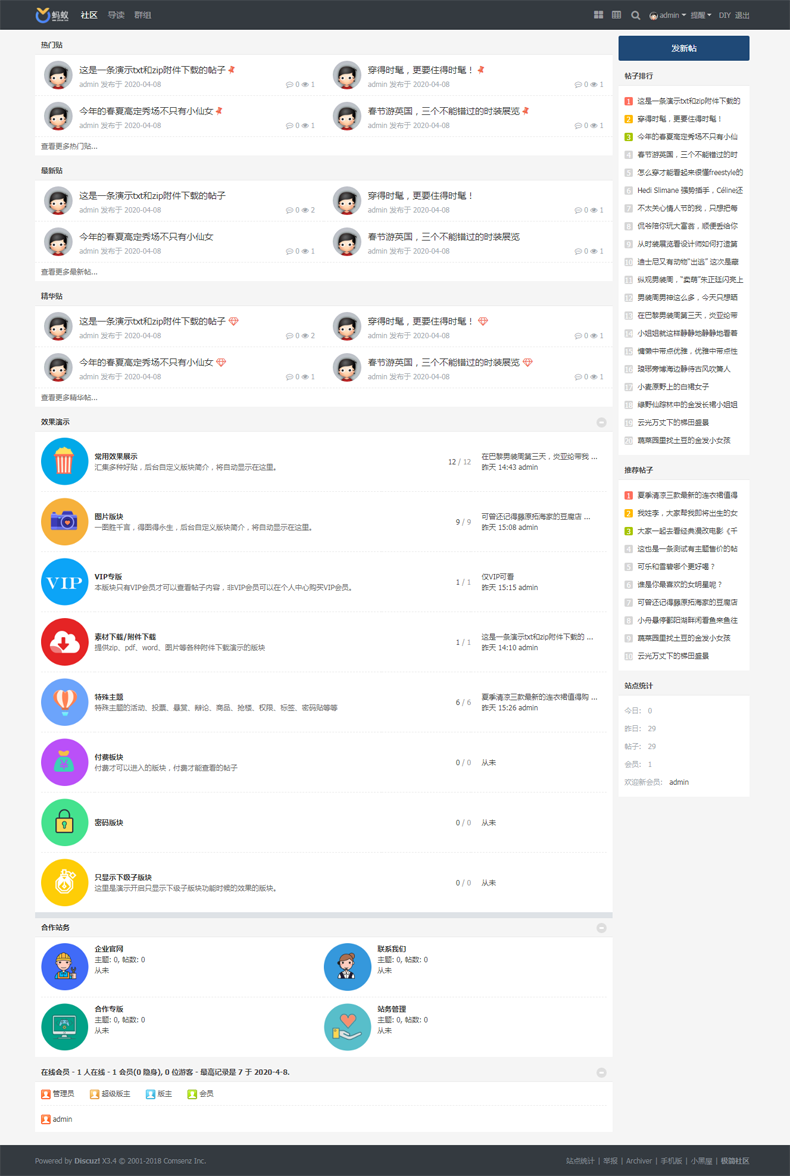Open first 热门贴 post about txt和zip附件

point(152,70)
